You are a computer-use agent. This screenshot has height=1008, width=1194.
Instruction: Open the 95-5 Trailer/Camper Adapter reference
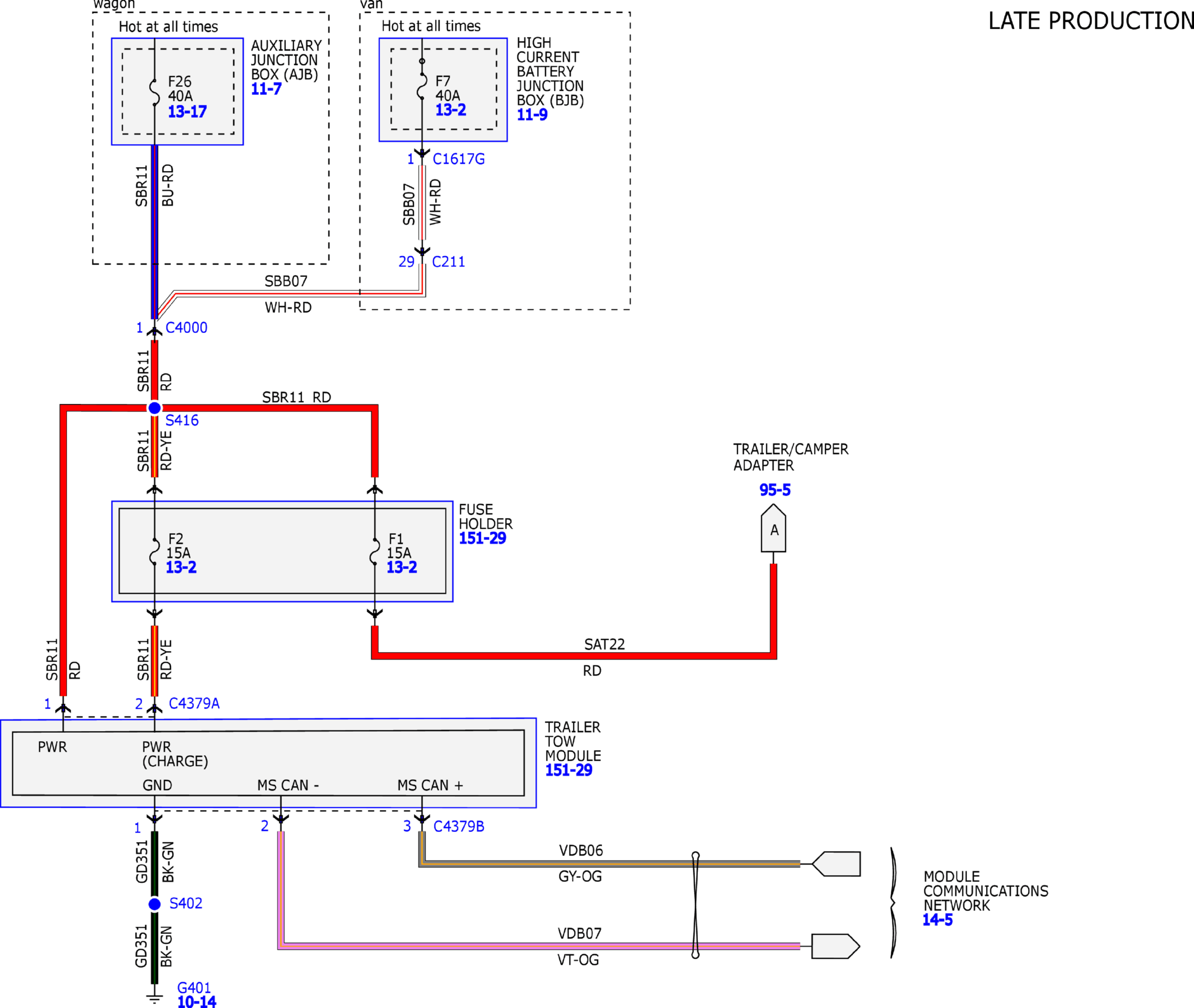click(x=775, y=490)
